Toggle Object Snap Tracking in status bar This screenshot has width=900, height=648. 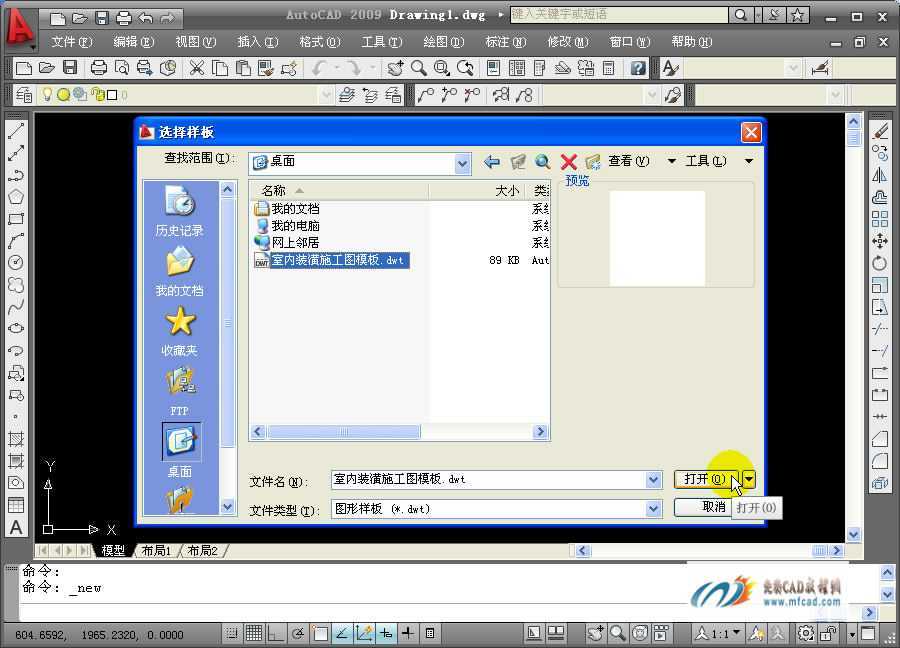pos(342,634)
